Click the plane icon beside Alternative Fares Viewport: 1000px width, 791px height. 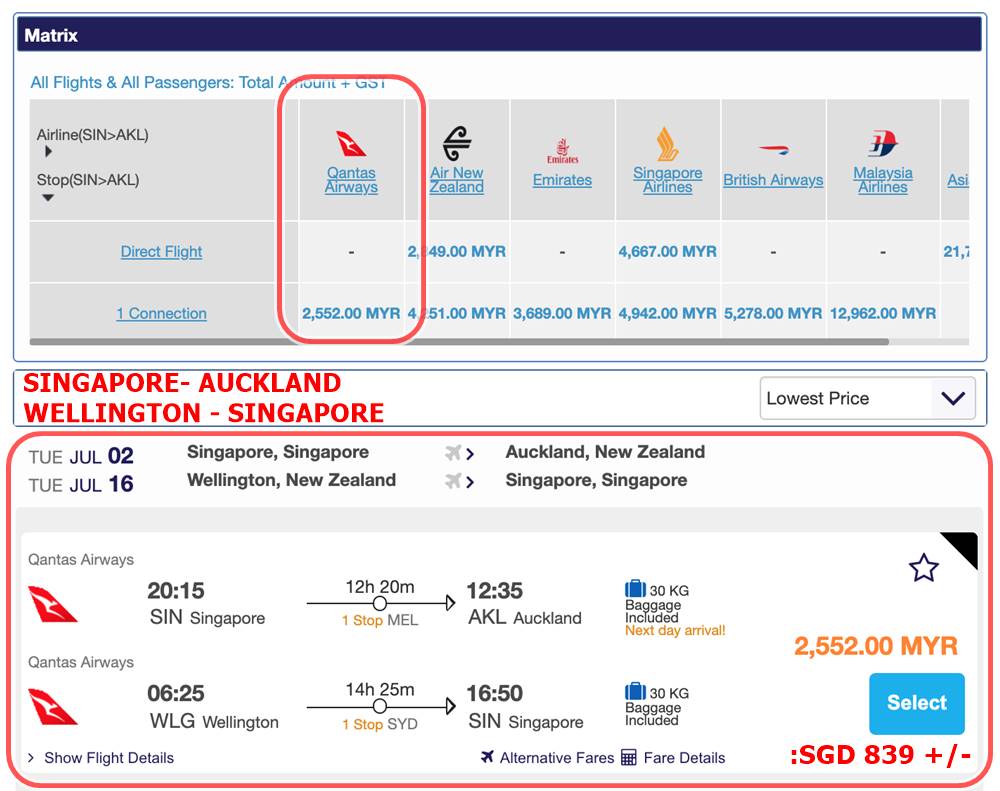click(487, 757)
